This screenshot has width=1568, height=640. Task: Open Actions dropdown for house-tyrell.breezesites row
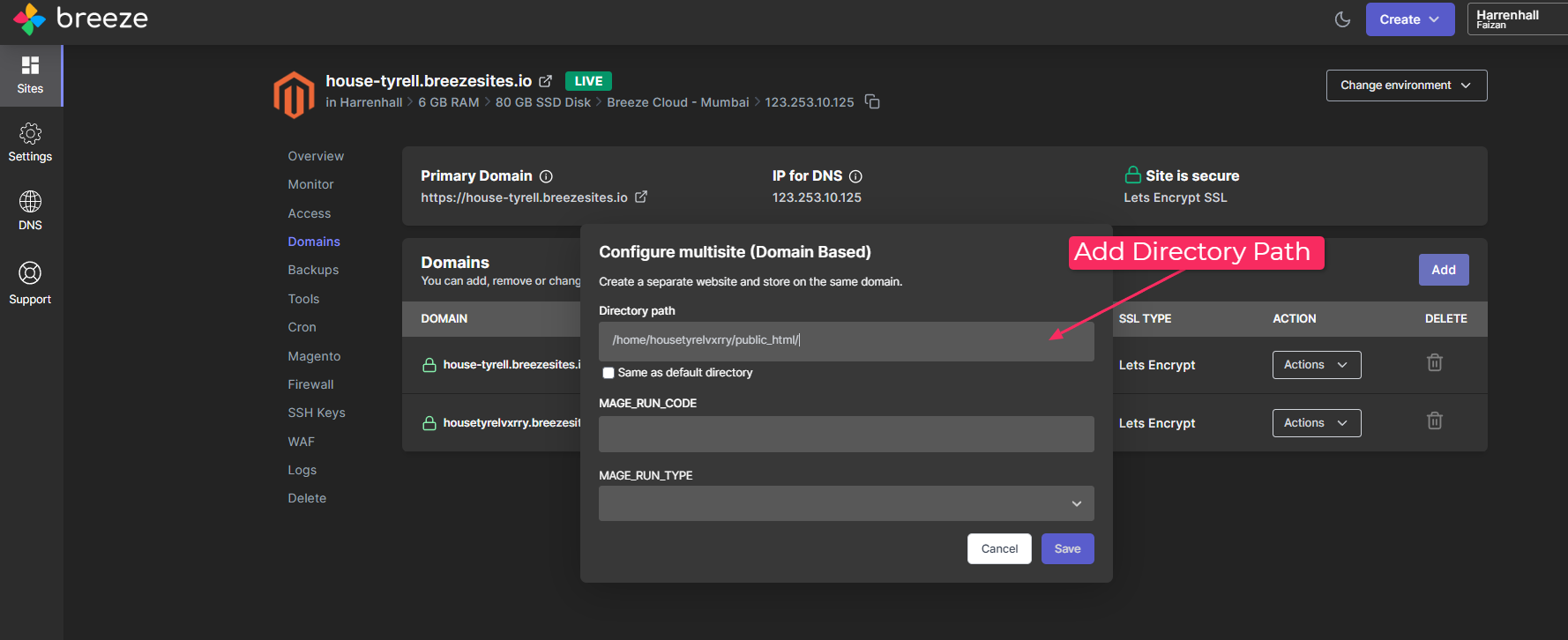click(x=1317, y=365)
